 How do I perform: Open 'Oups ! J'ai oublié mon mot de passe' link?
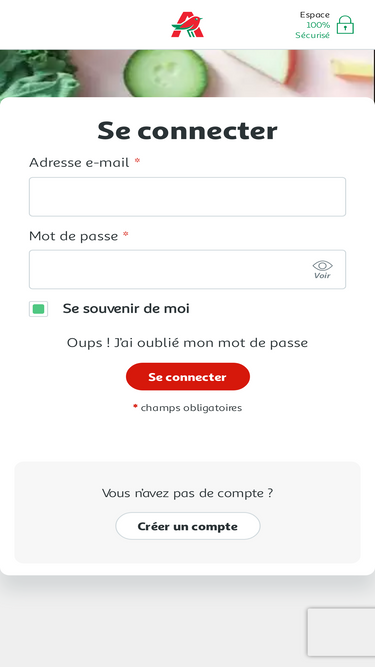pos(188,343)
